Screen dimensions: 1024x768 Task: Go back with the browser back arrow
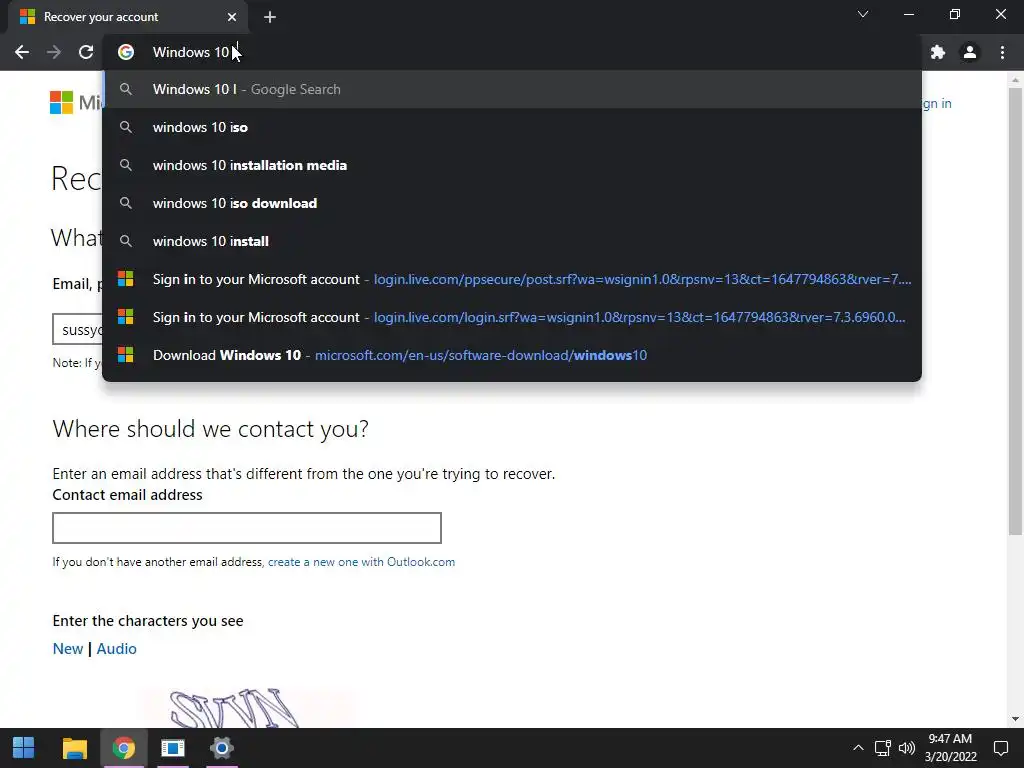pos(22,52)
